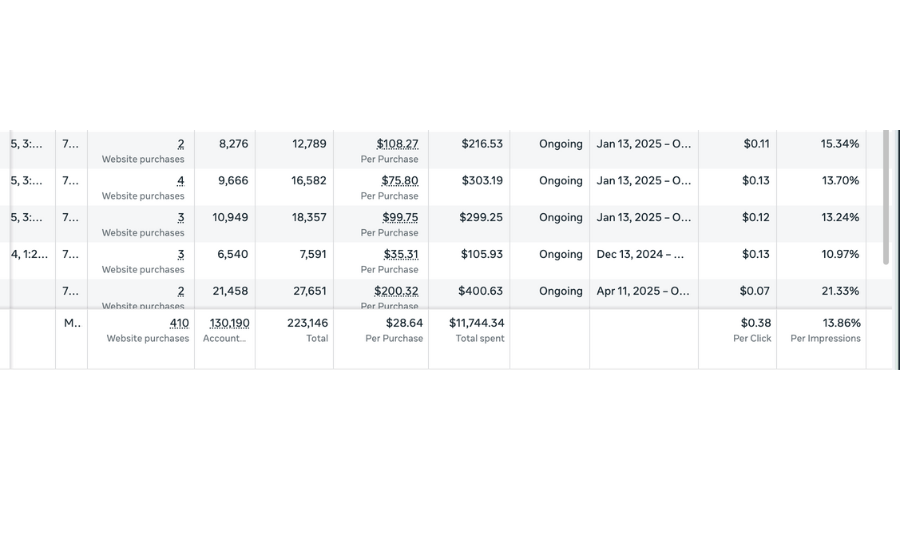Click the Dec 13, 2024 schedule cell
Viewport: 900px width, 546px height.
tap(644, 261)
